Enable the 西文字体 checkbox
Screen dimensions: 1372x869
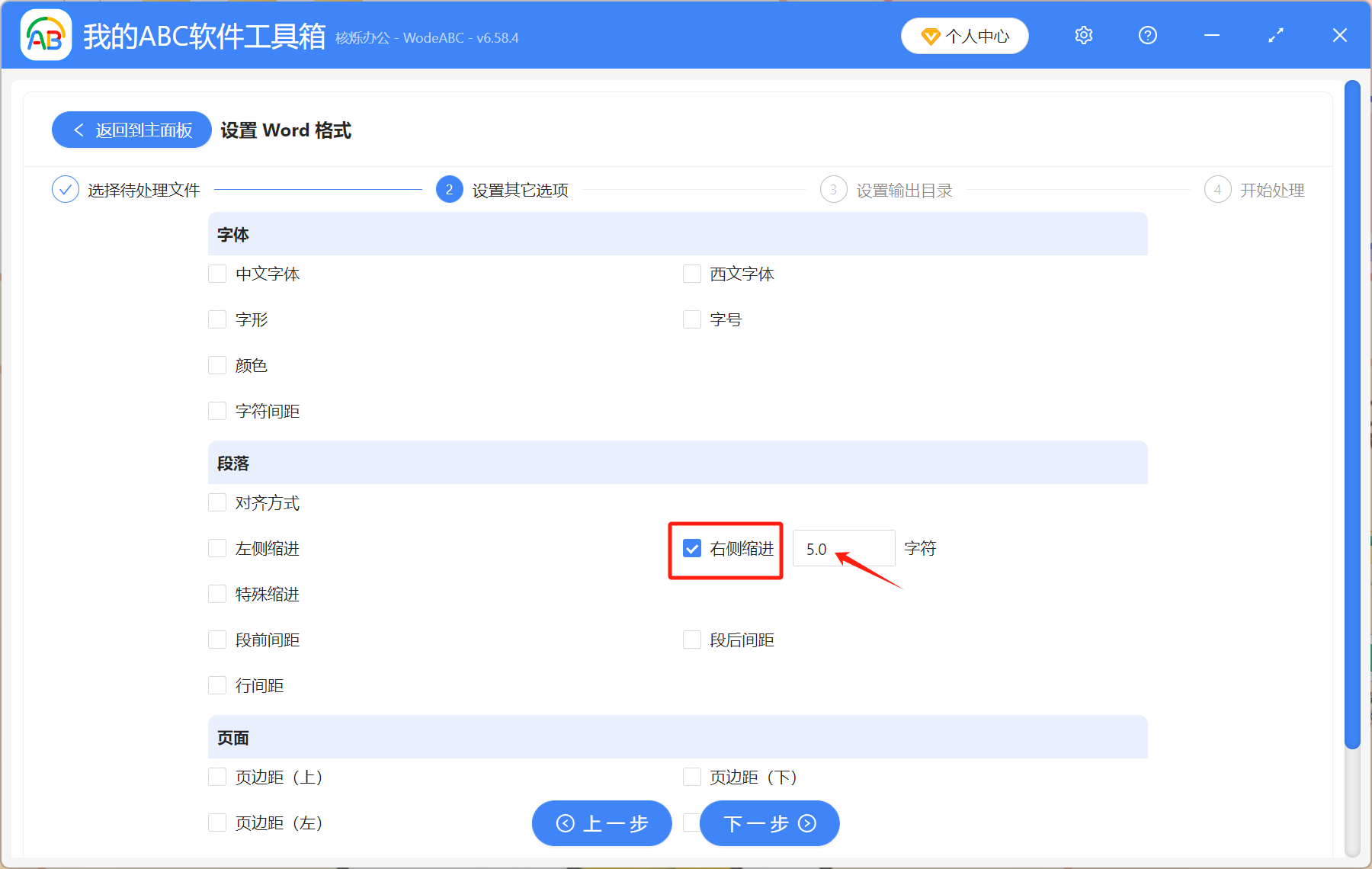[x=691, y=274]
